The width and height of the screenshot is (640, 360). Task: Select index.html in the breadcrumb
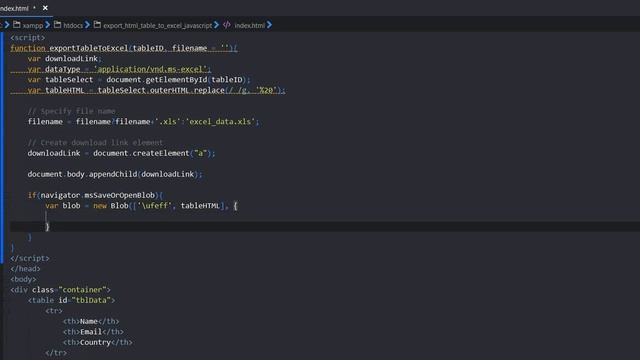click(x=249, y=25)
